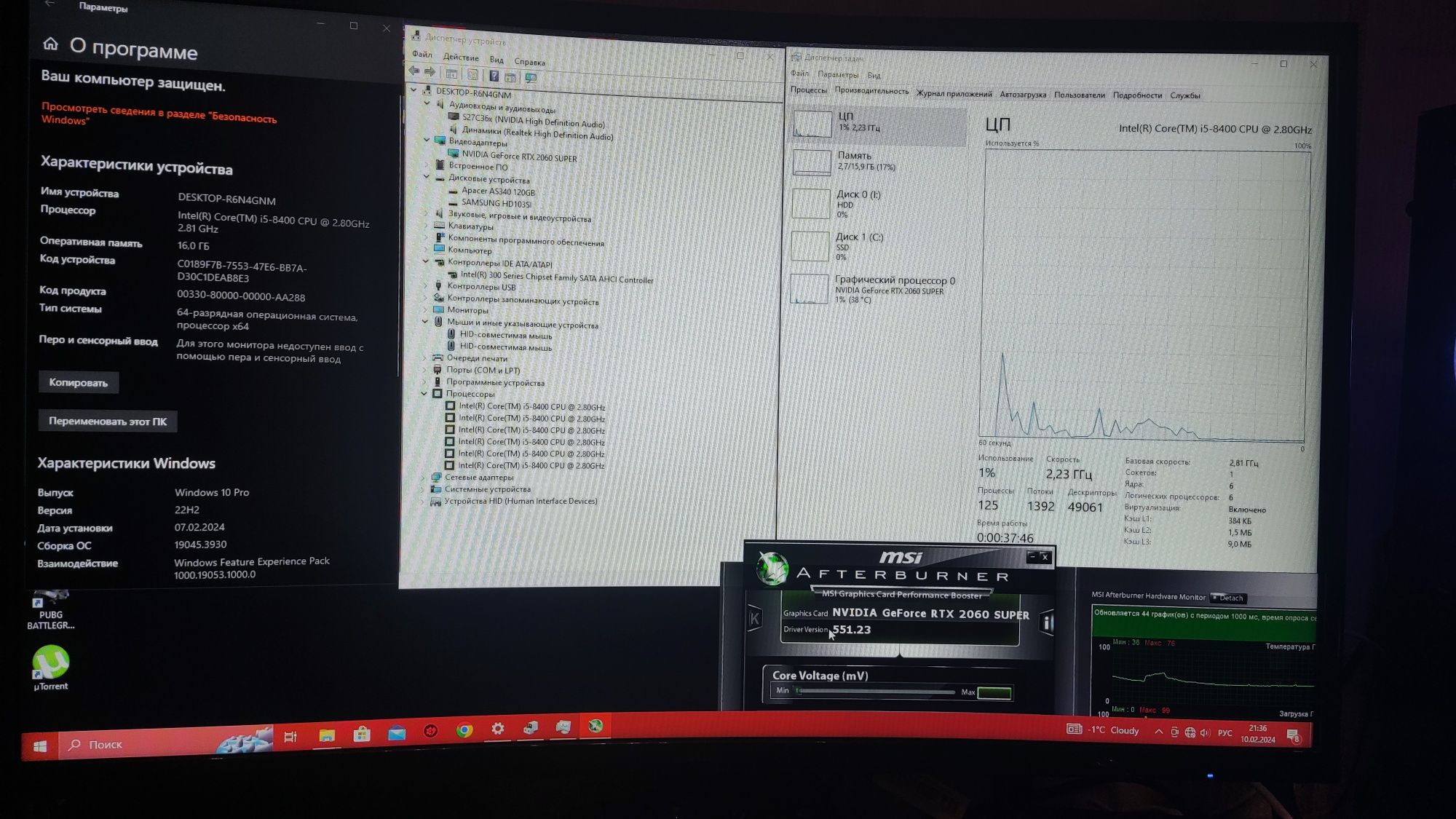
Task: Click the Afterburner info 'i' button
Action: pos(1047,622)
